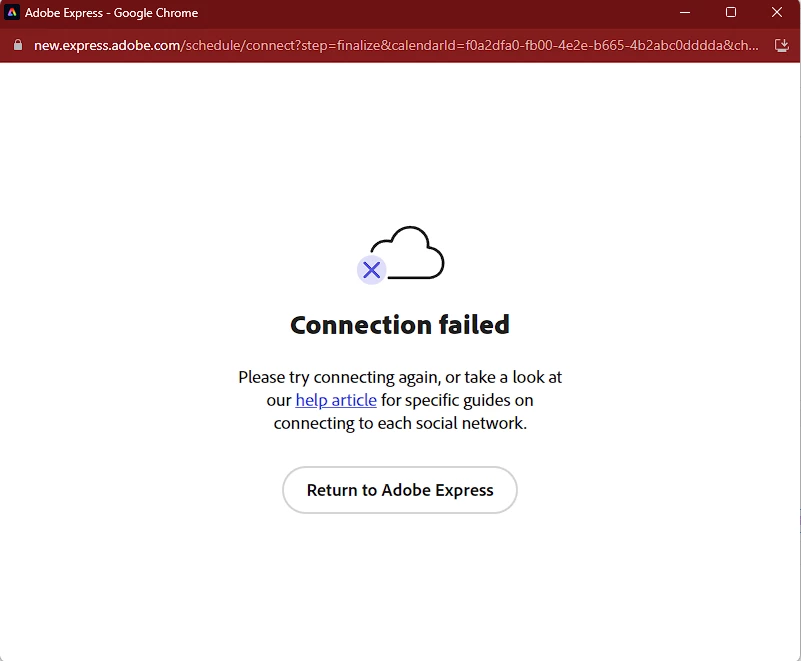Open the help article link
This screenshot has height=661, width=801.
point(336,400)
